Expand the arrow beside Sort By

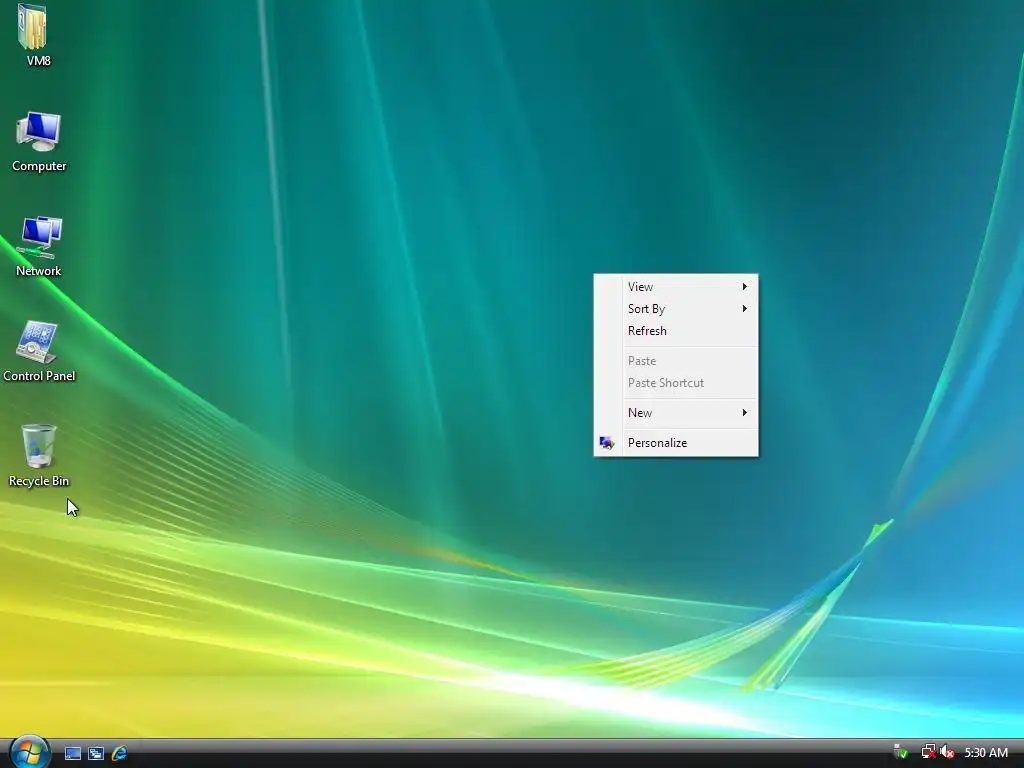tap(744, 309)
